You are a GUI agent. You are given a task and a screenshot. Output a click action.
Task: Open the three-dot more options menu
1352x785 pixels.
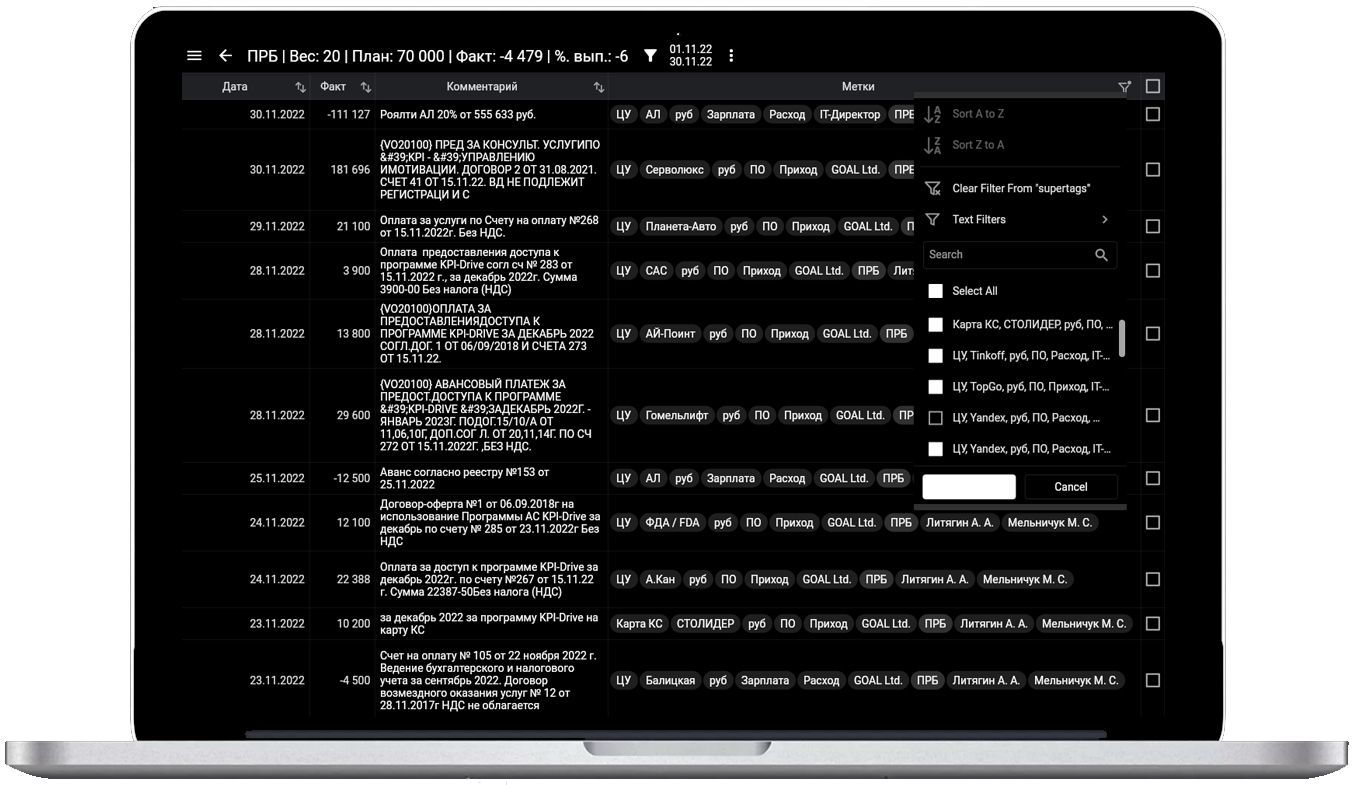tap(731, 56)
